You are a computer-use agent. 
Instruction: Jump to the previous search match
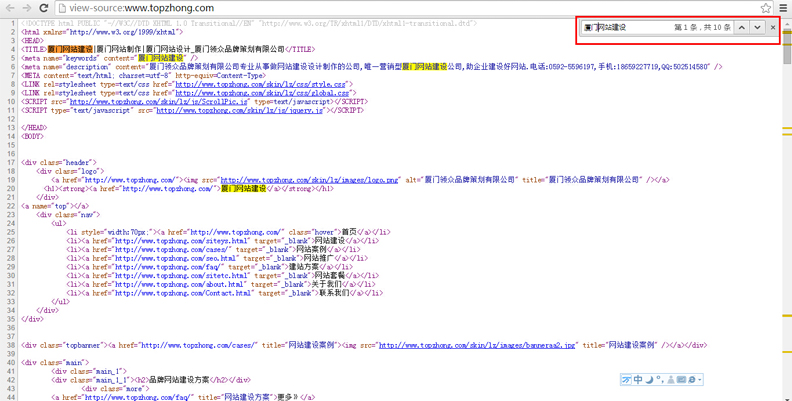(741, 27)
